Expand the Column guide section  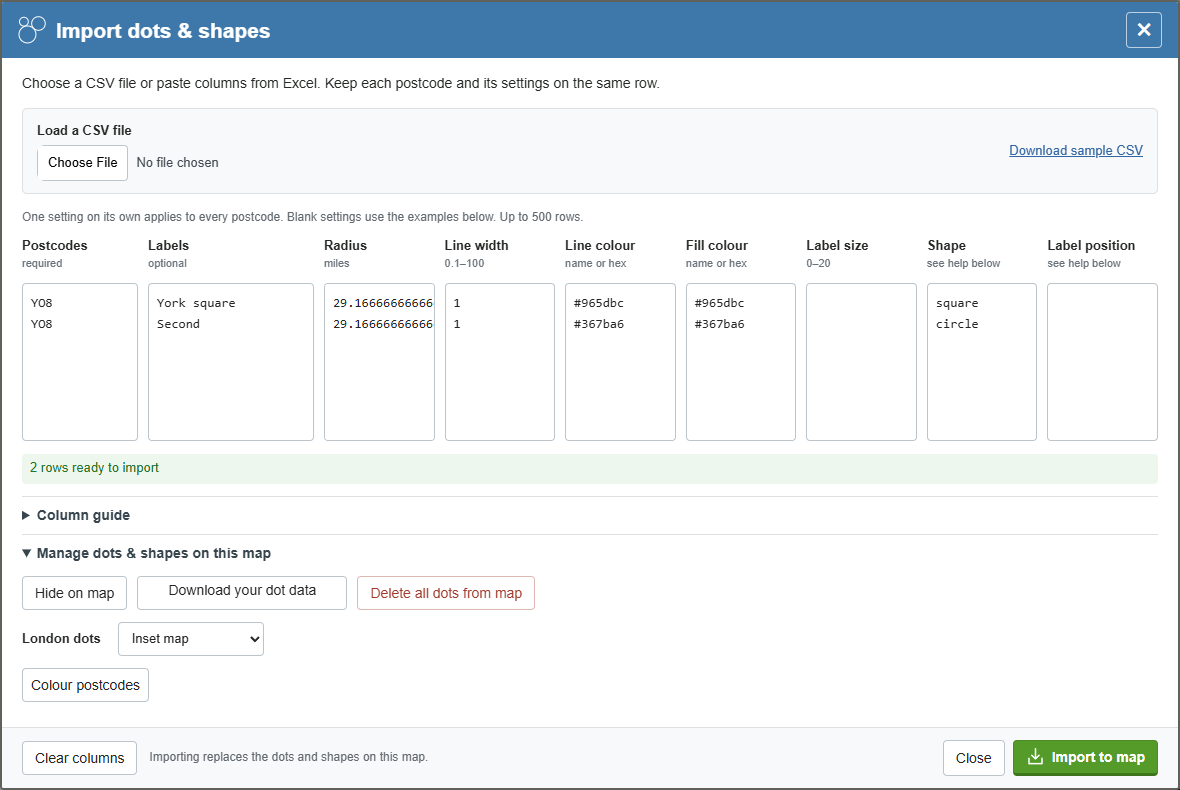tap(76, 515)
